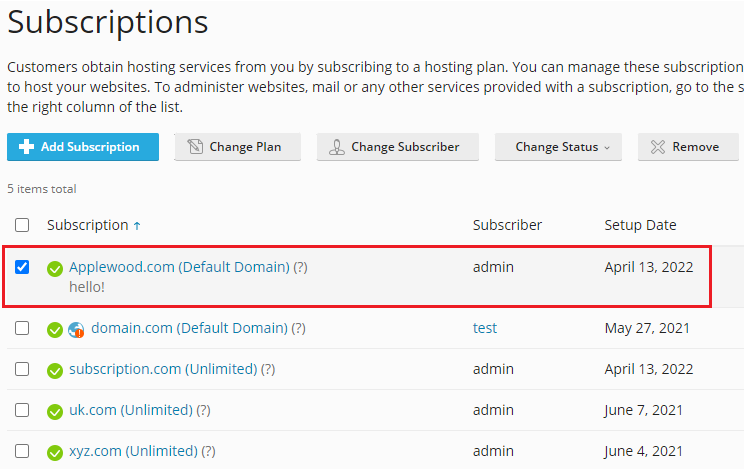
Task: Click the globe warning icon next to domain.com
Action: tap(77, 329)
